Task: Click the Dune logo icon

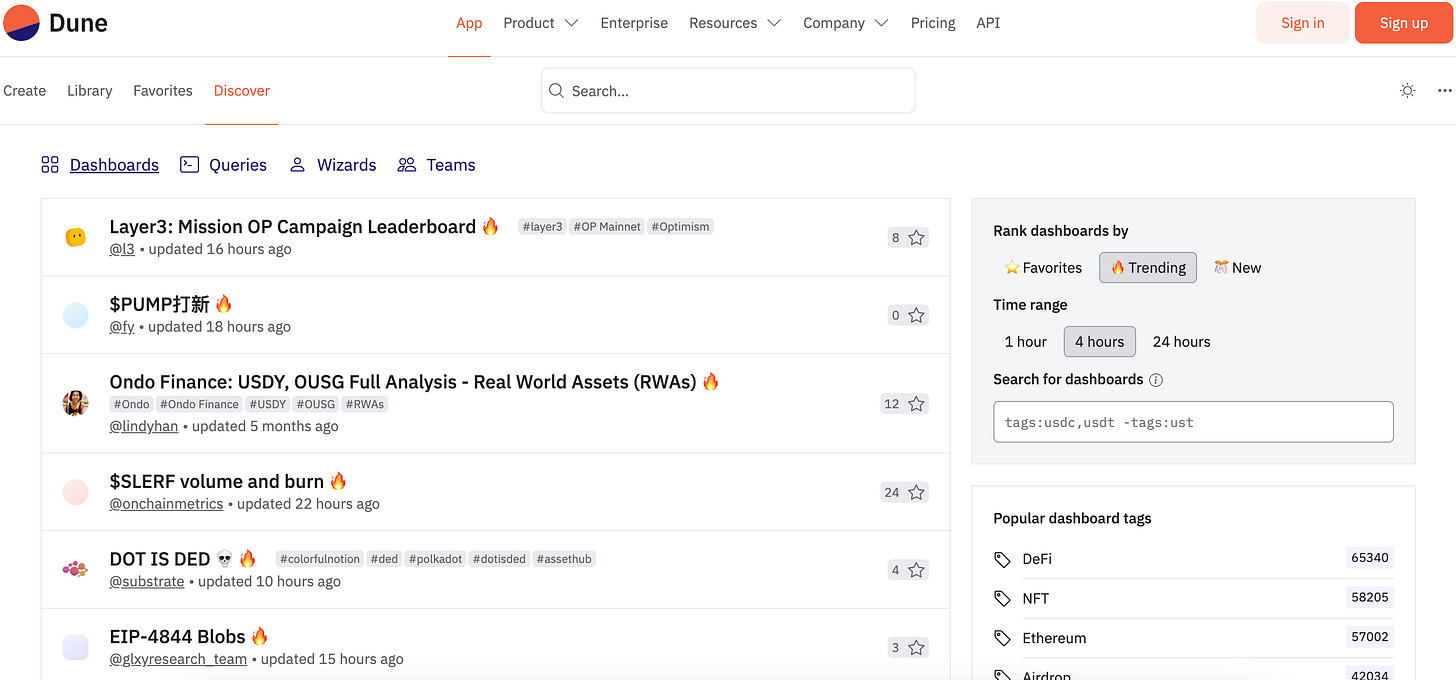Action: coord(22,22)
